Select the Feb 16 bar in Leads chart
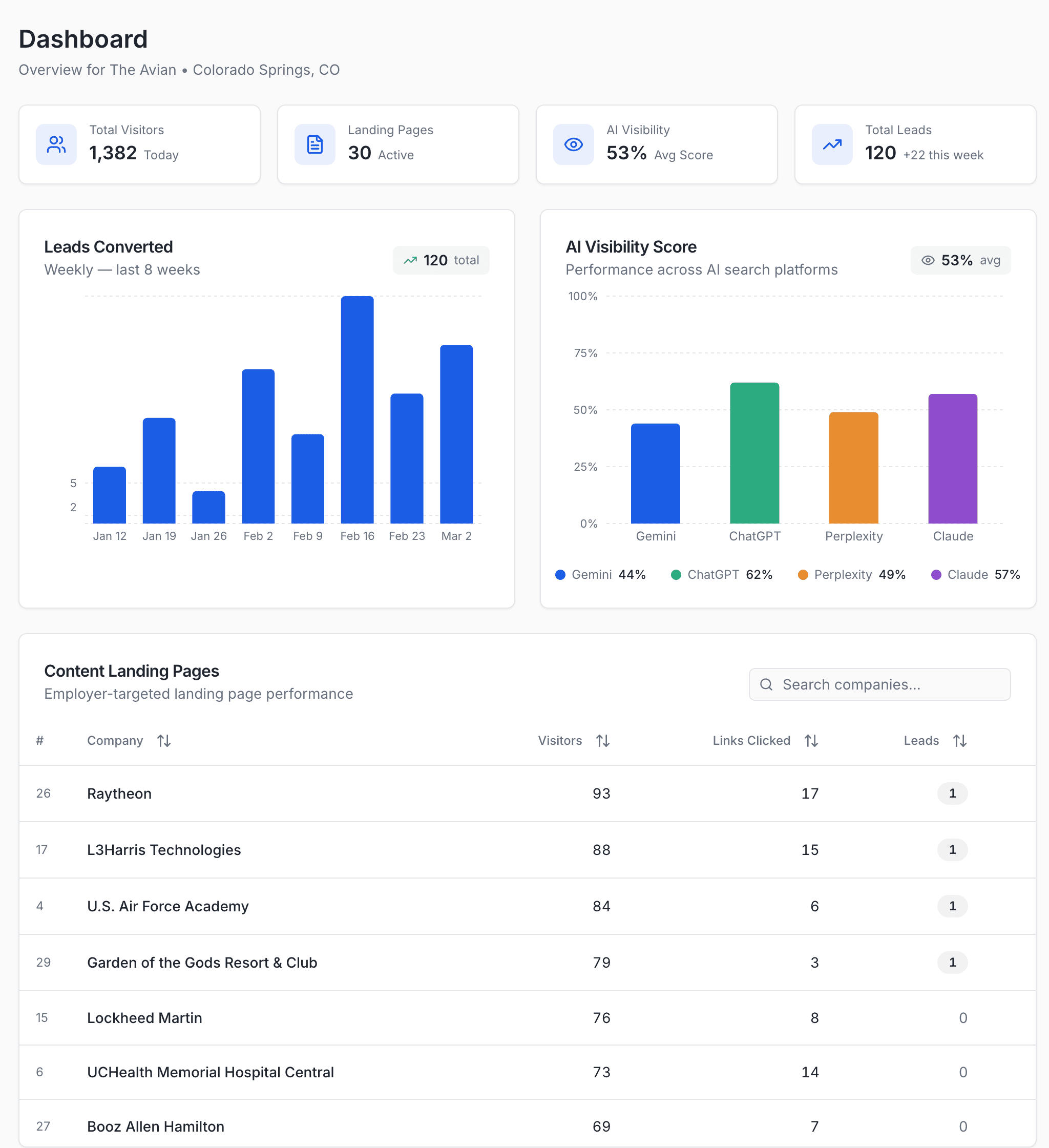 358,409
